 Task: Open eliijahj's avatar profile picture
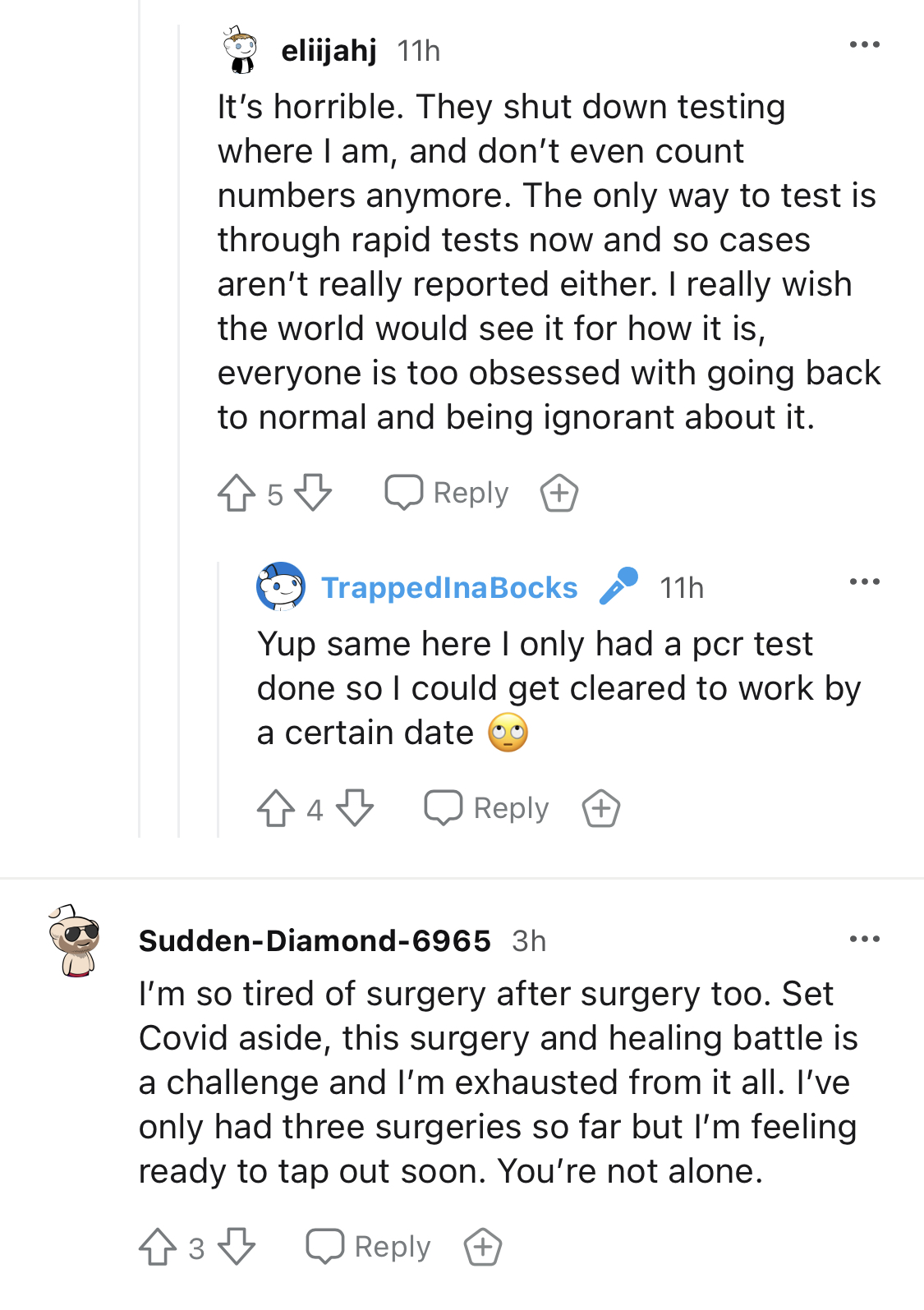[240, 50]
